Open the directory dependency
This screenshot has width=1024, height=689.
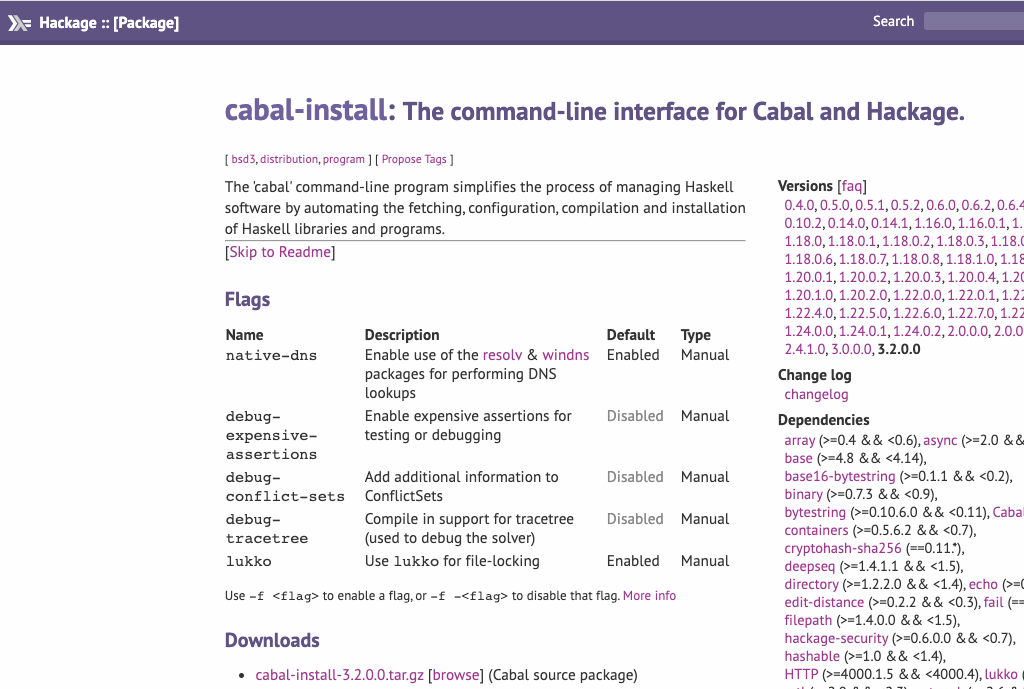pyautogui.click(x=811, y=585)
